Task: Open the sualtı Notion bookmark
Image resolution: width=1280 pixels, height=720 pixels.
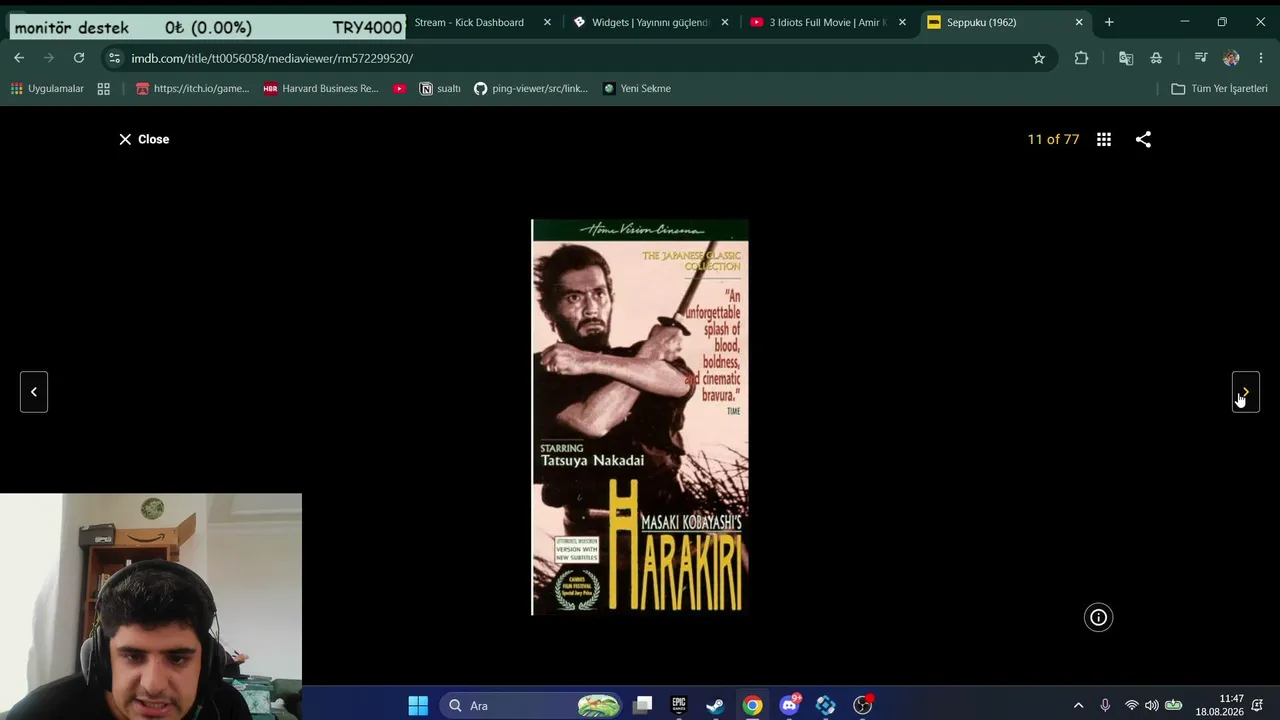Action: point(440,89)
